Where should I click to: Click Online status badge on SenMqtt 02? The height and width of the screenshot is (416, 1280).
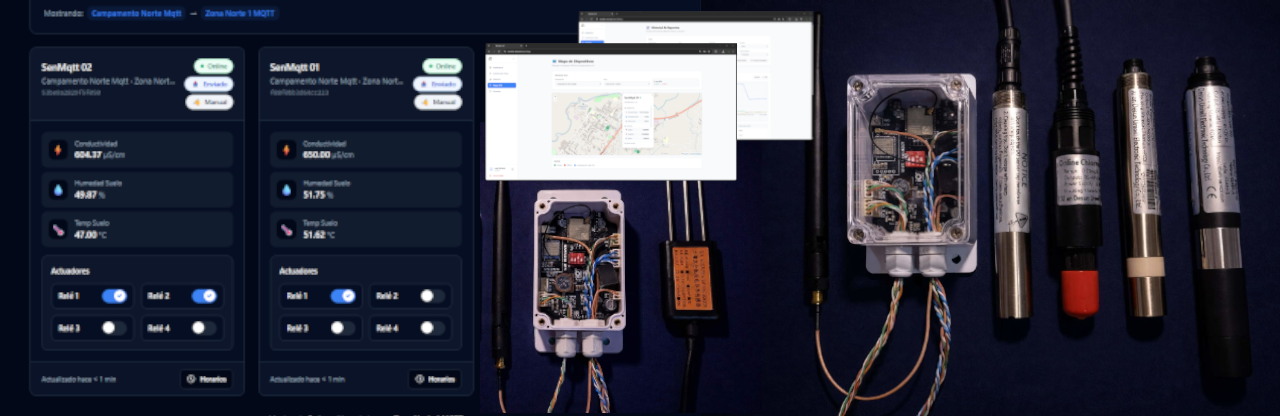[213, 66]
